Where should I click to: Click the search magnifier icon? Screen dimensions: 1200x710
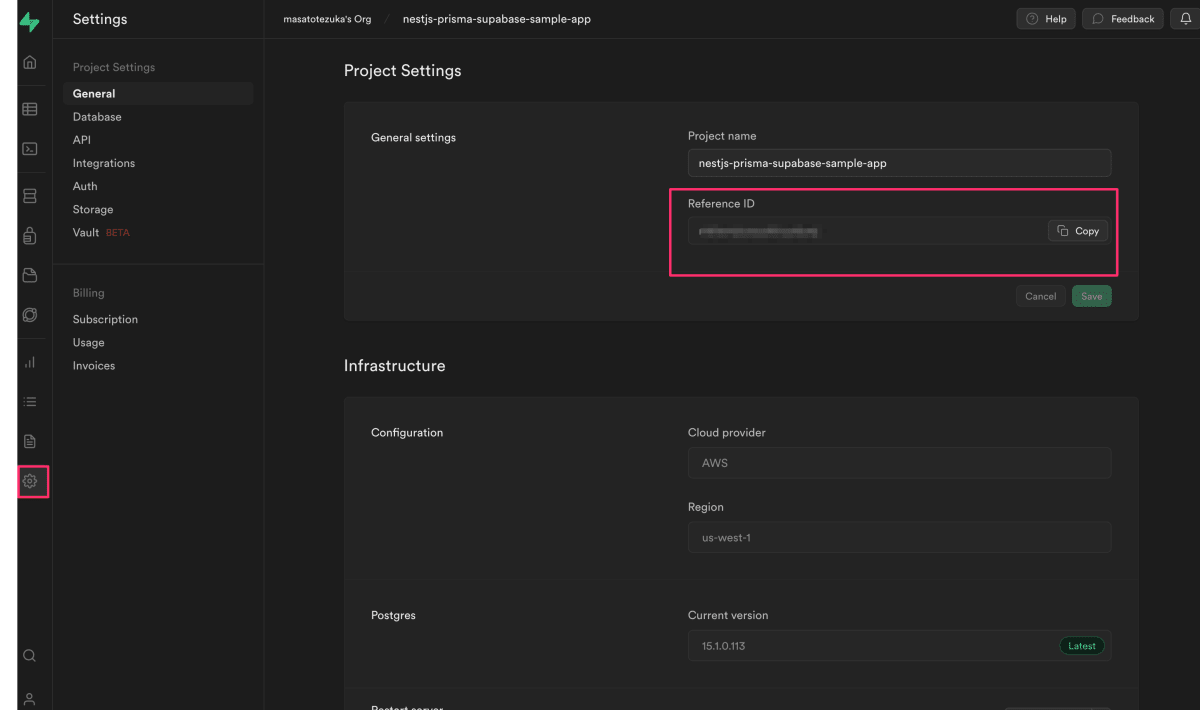pos(30,656)
